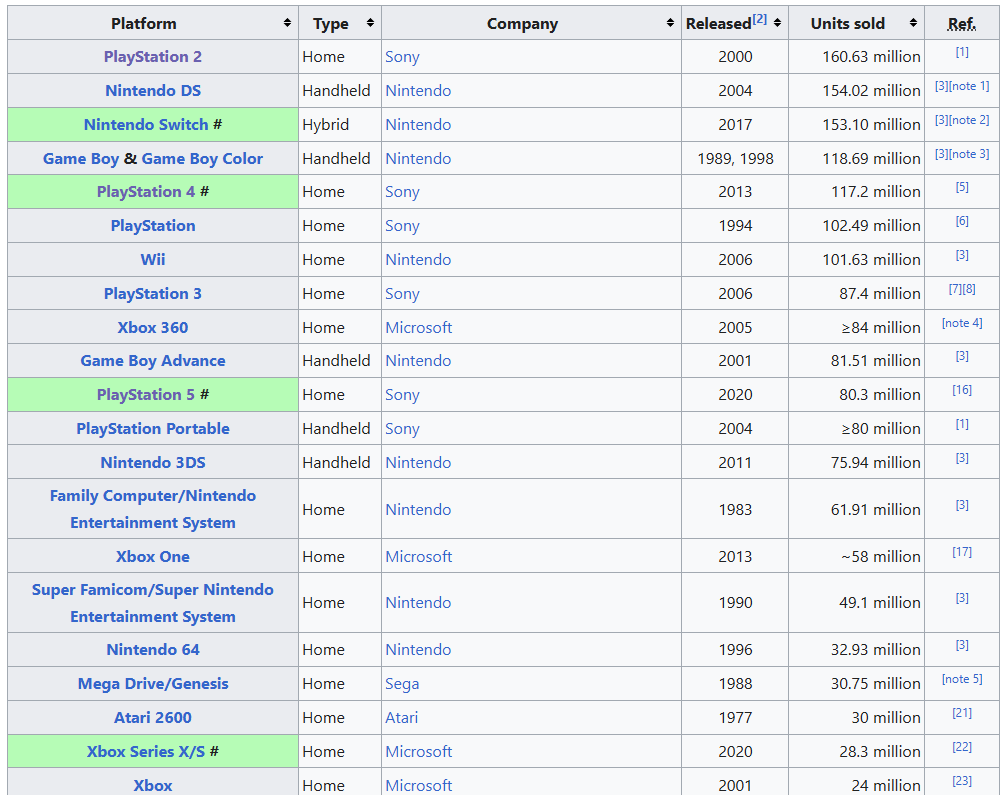This screenshot has width=1004, height=795.
Task: Click the Ref. column header abbreviation
Action: (961, 24)
